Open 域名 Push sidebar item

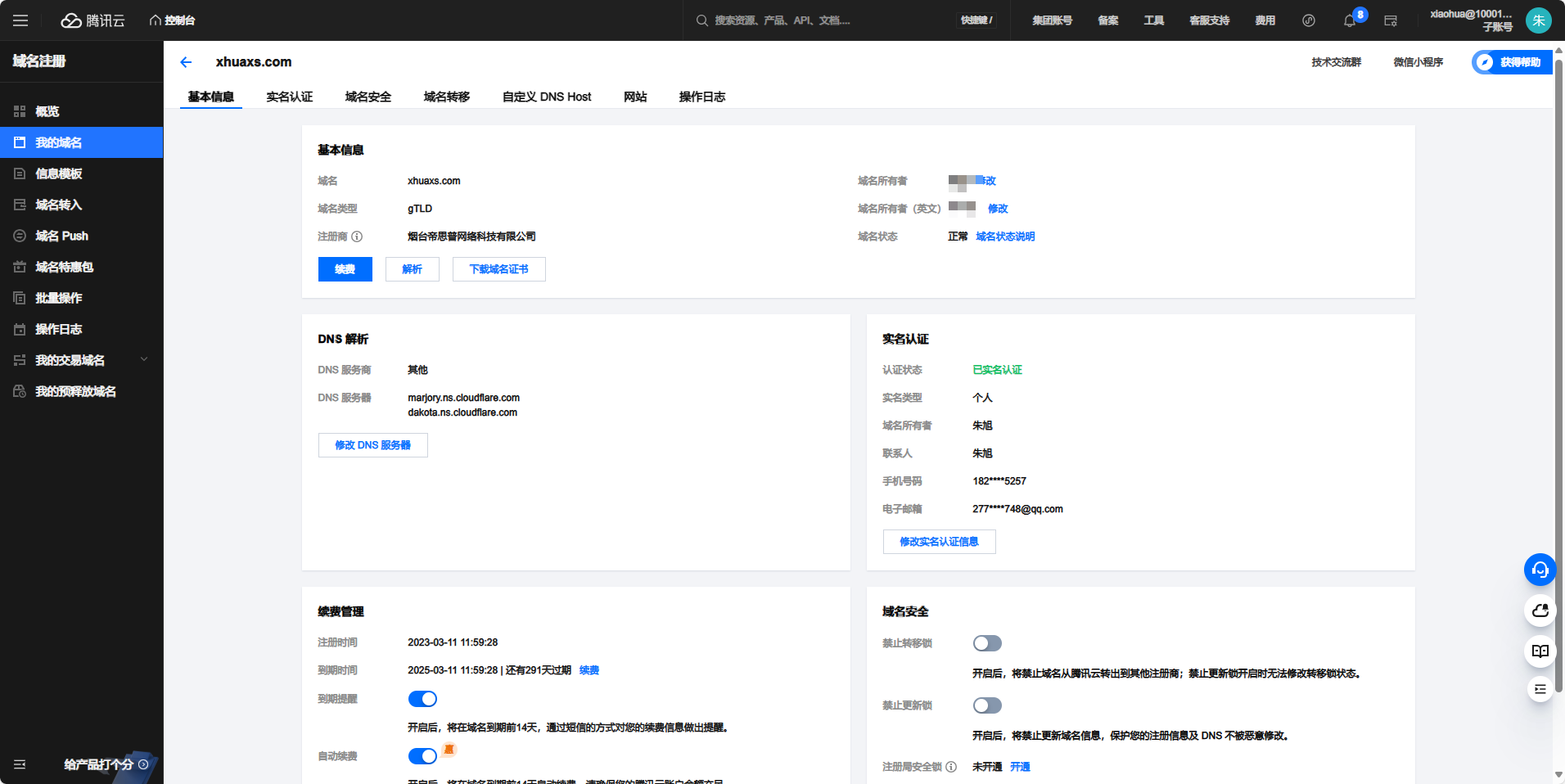coord(82,236)
